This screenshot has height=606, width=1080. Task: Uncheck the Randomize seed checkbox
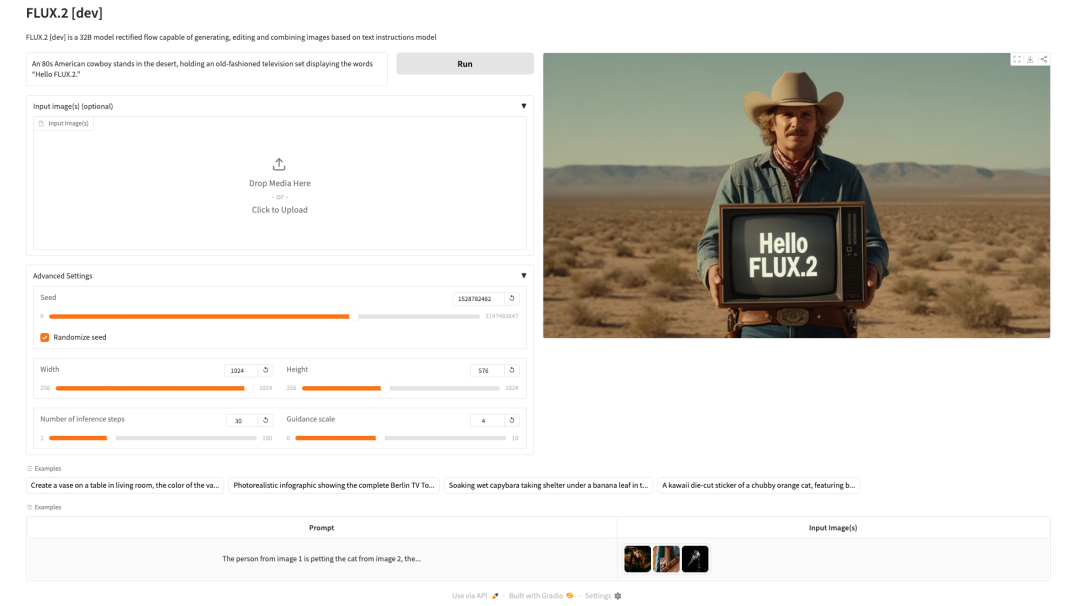coord(45,338)
